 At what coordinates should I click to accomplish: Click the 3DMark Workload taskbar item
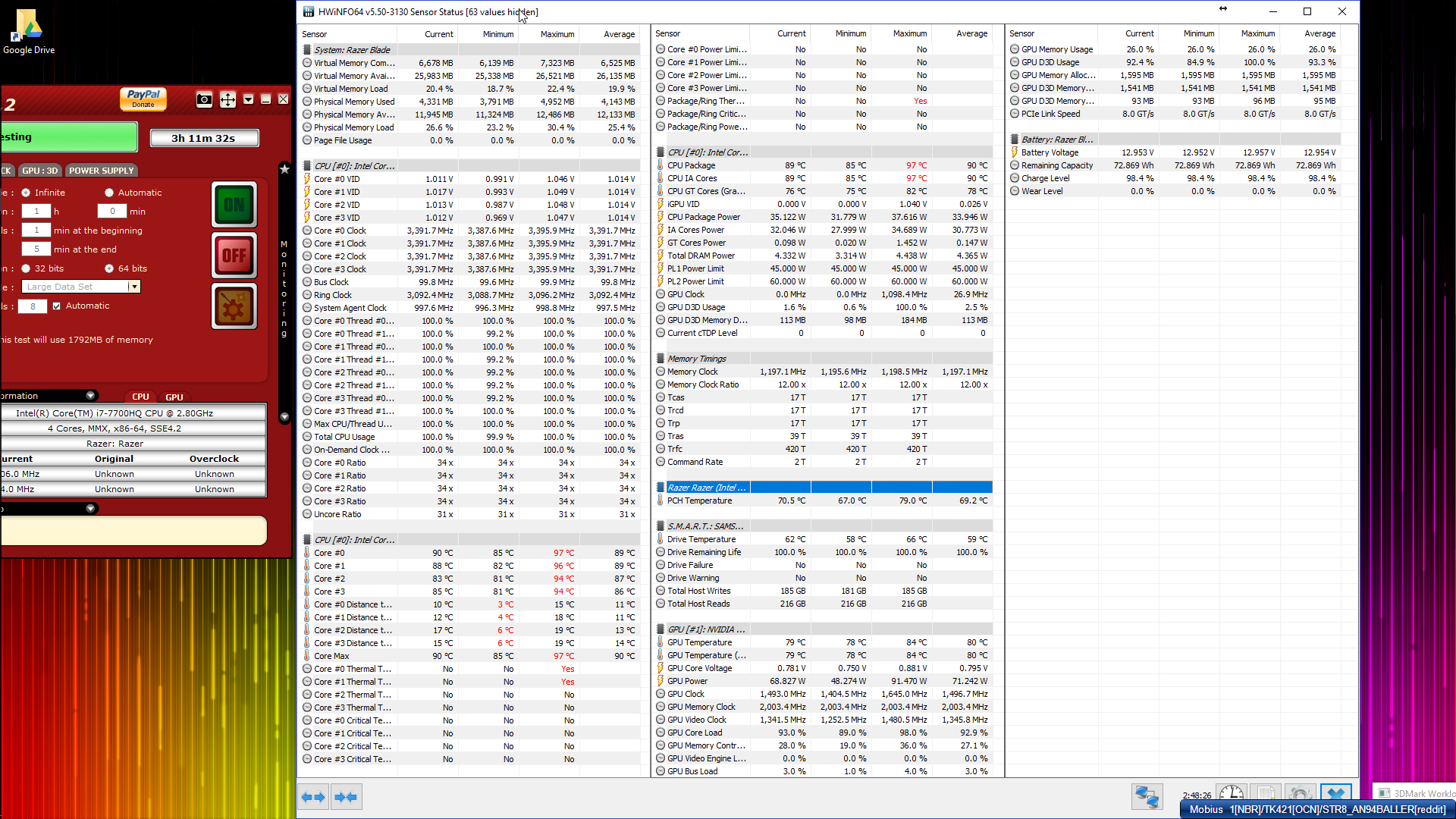point(1416,793)
